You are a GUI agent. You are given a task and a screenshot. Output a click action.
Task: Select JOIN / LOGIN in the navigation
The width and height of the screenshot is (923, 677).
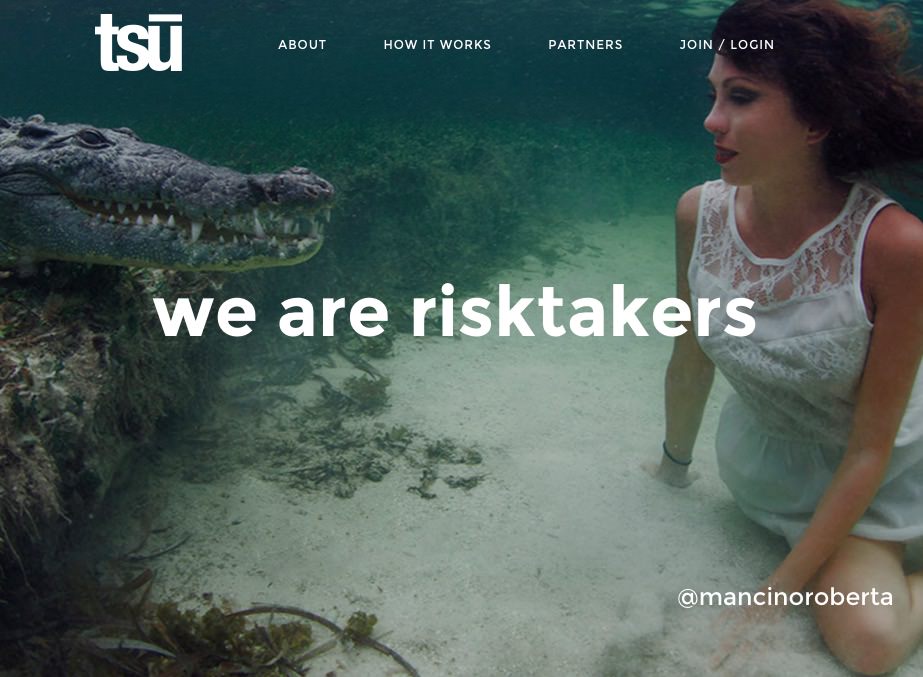point(726,45)
